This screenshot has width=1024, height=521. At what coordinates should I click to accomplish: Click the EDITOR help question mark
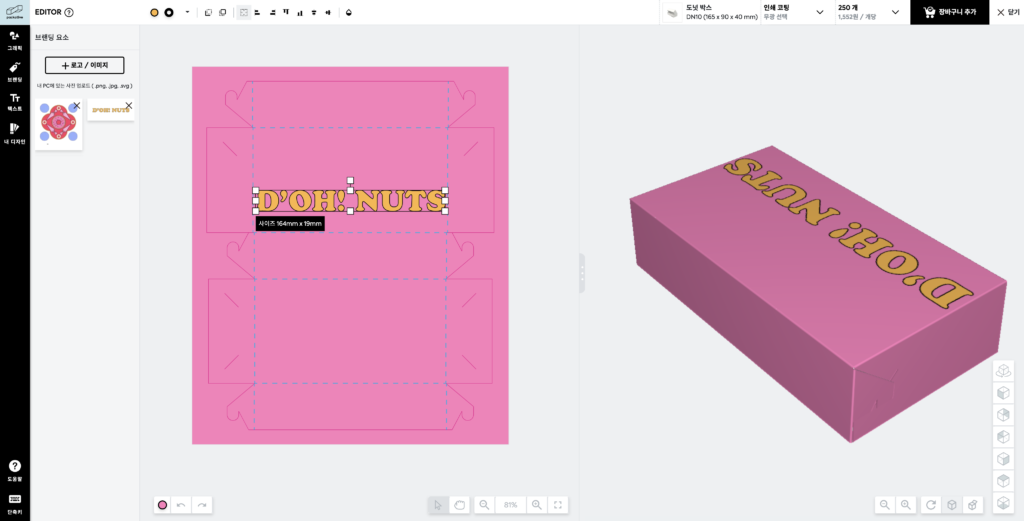tap(69, 12)
